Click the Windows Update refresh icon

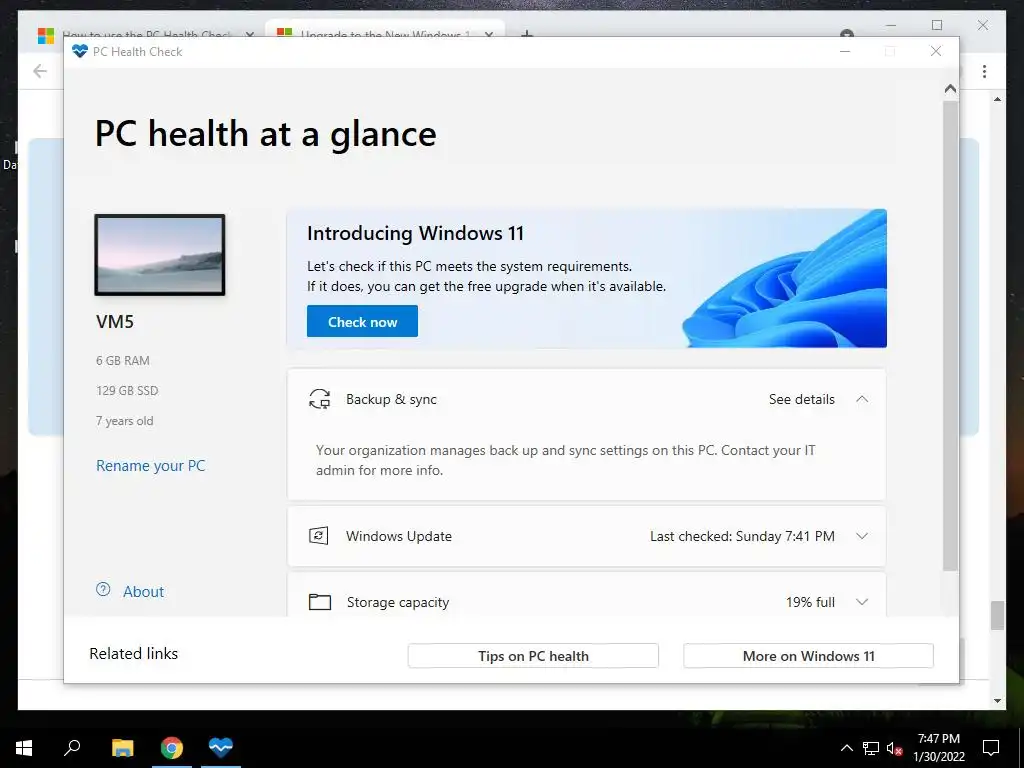[319, 536]
